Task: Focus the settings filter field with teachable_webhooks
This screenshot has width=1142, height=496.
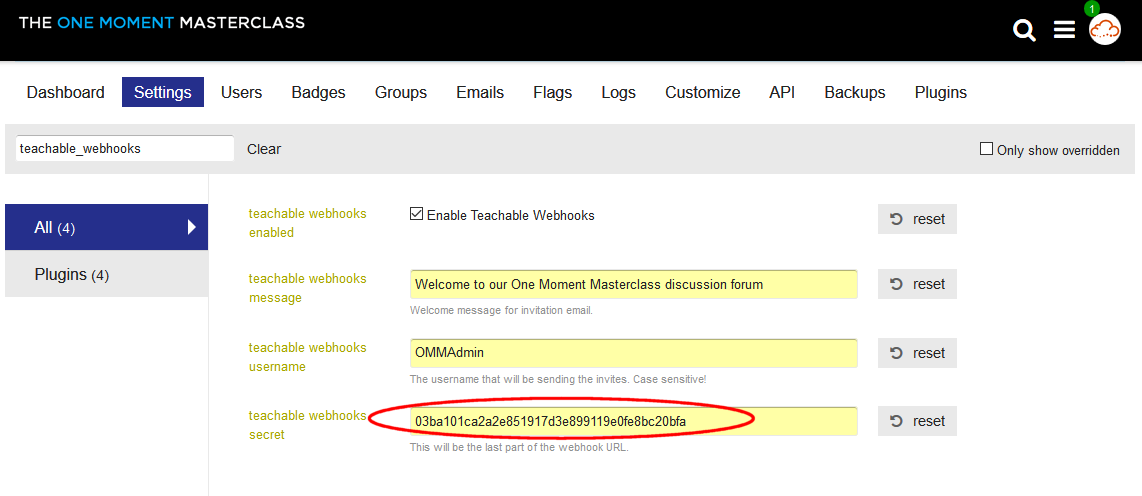Action: pos(125,149)
